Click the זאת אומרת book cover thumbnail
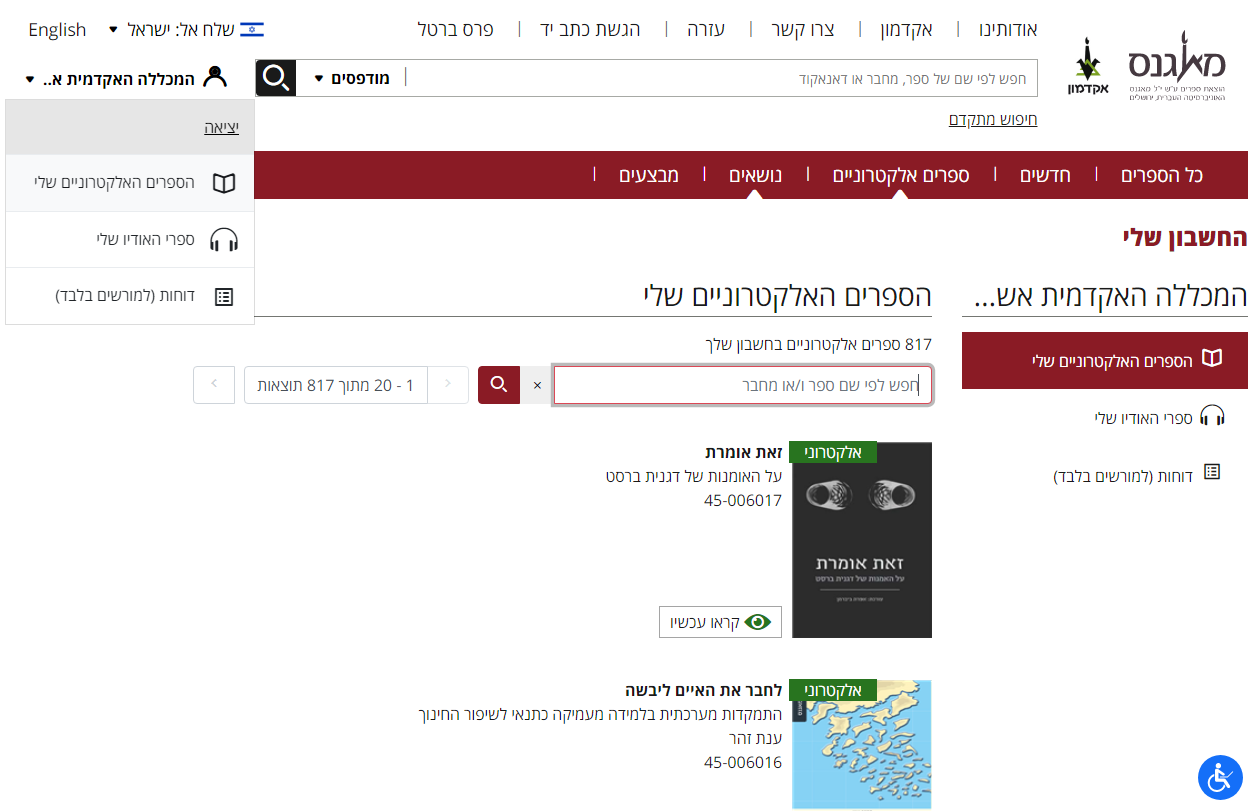Image resolution: width=1250 pixels, height=811 pixels. 861,540
